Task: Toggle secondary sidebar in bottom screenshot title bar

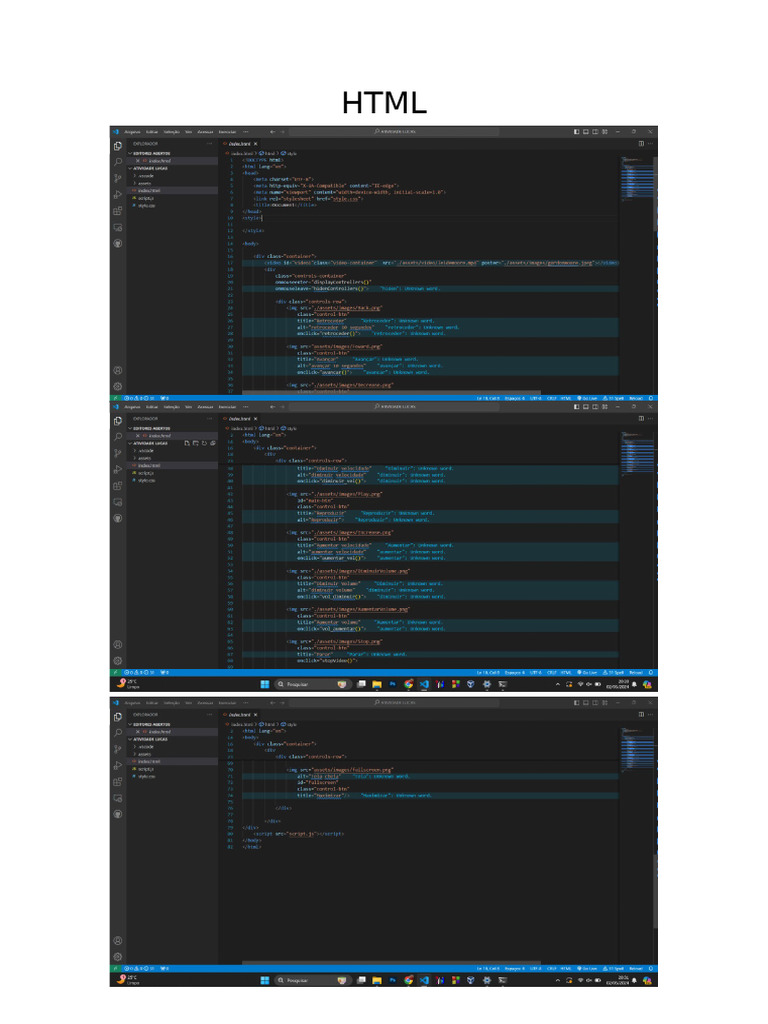Action: (x=595, y=703)
